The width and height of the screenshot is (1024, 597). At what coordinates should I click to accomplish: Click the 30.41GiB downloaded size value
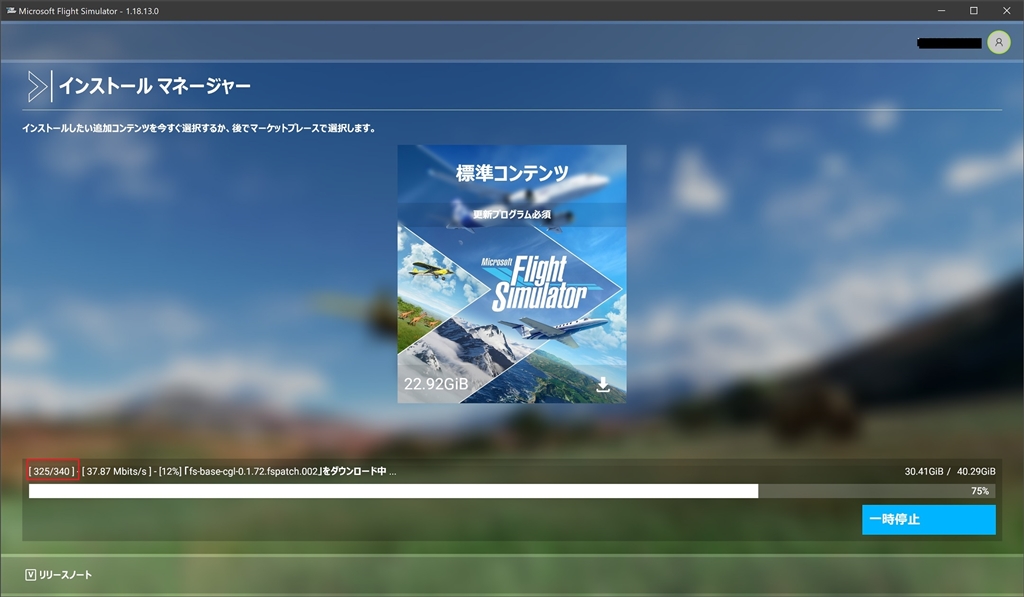(923, 471)
